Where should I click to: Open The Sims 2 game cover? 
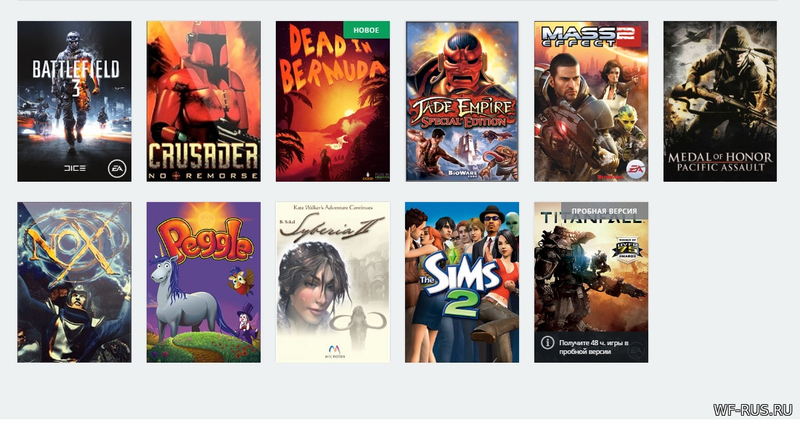pos(462,282)
